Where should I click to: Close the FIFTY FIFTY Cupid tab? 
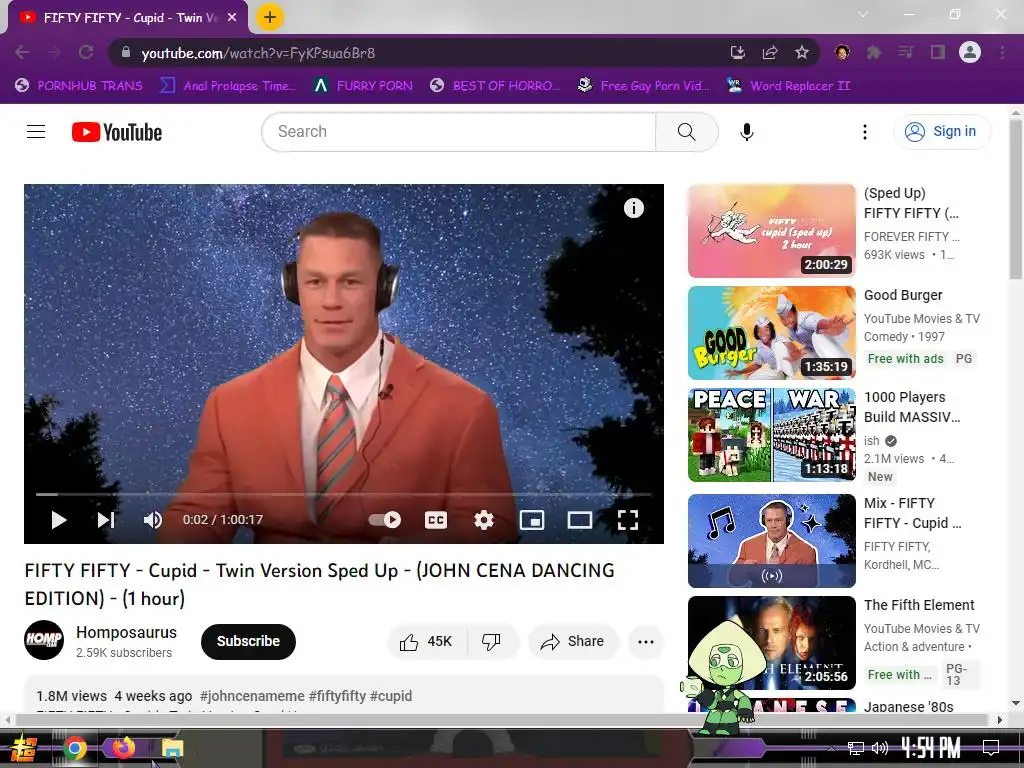pos(232,18)
